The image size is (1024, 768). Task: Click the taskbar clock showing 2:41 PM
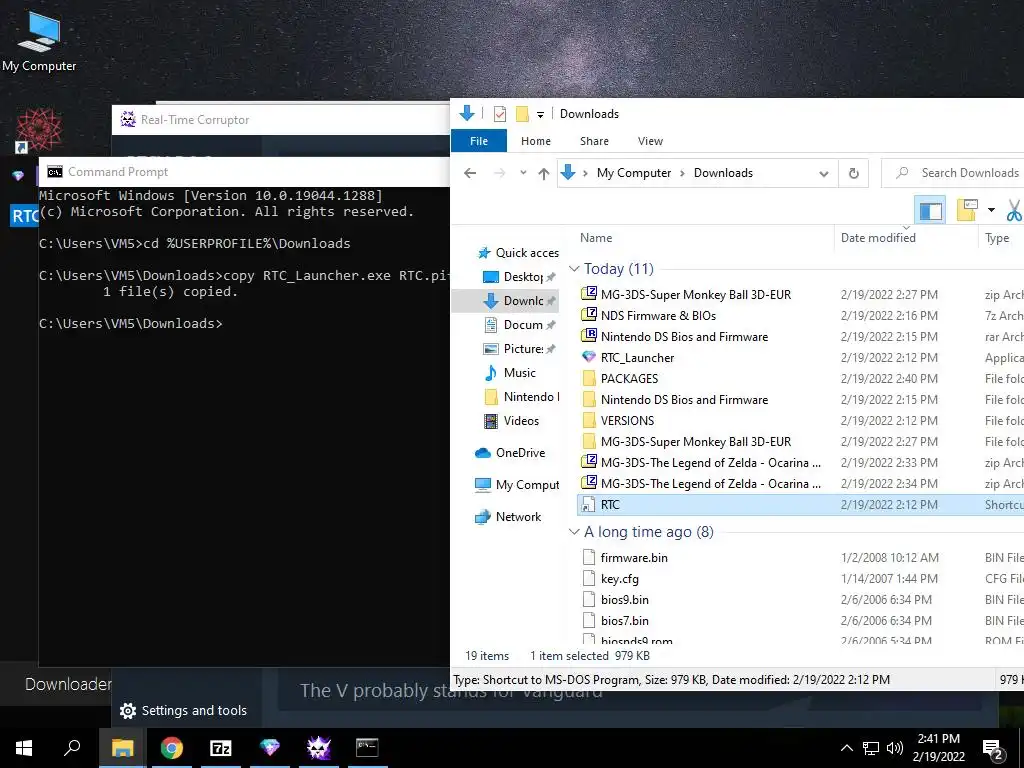coord(938,748)
